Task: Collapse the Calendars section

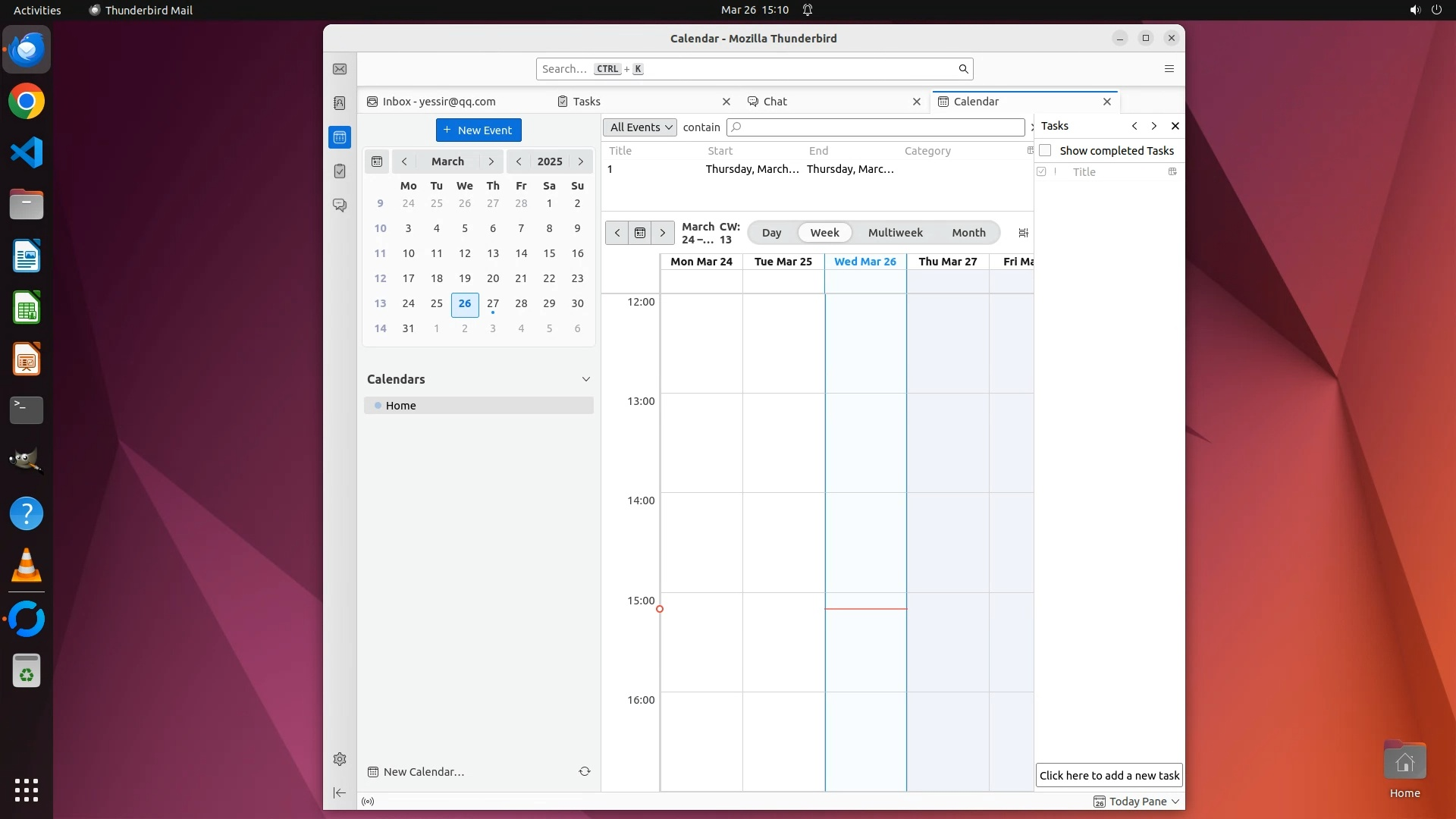Action: pyautogui.click(x=585, y=379)
